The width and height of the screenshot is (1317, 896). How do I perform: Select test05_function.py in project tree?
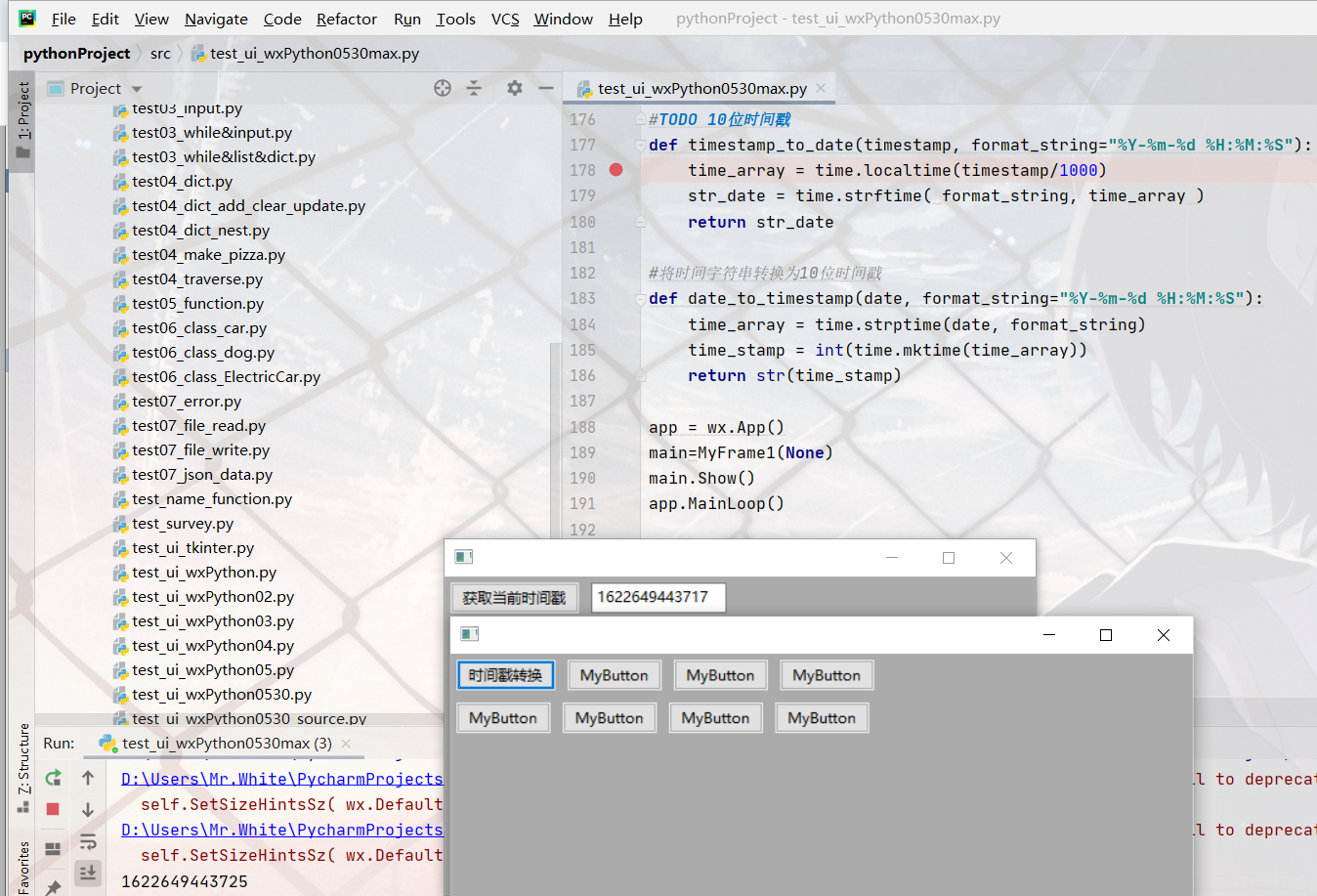tap(197, 304)
